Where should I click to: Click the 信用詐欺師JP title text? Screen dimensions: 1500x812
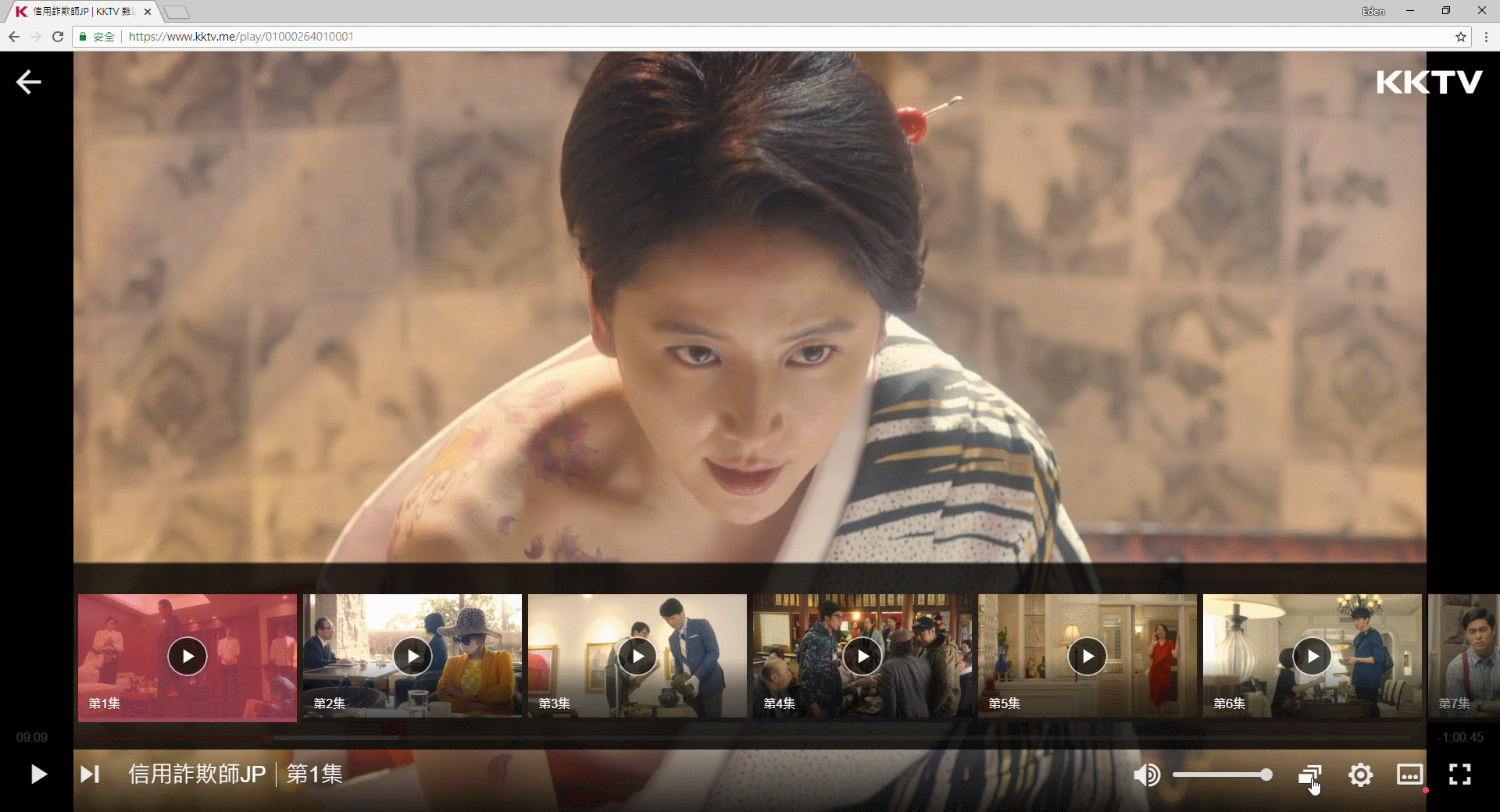pos(198,774)
